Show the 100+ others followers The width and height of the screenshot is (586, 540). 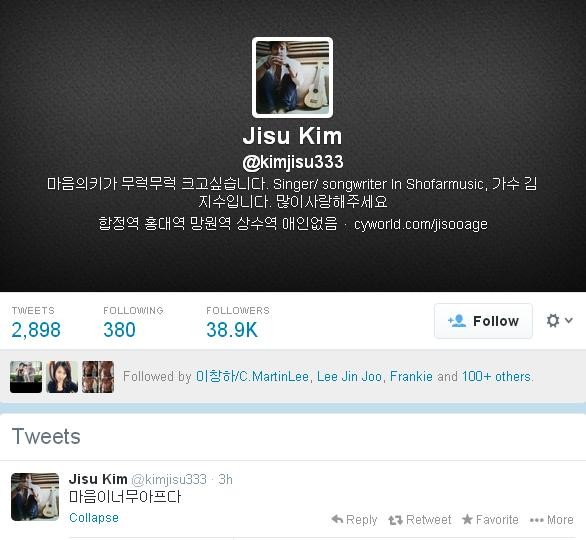496,376
